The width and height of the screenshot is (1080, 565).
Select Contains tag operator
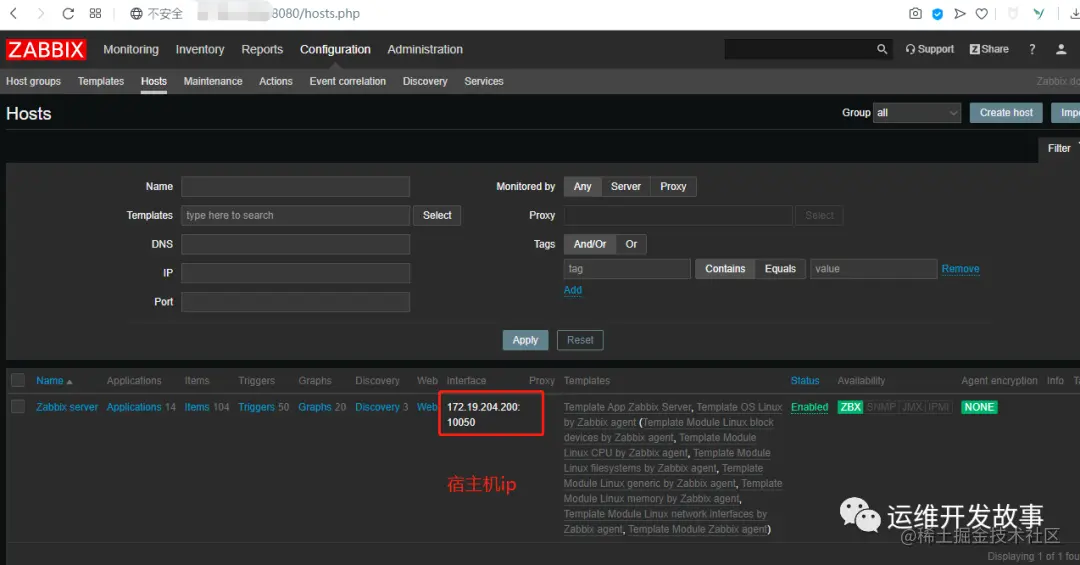[x=725, y=269]
